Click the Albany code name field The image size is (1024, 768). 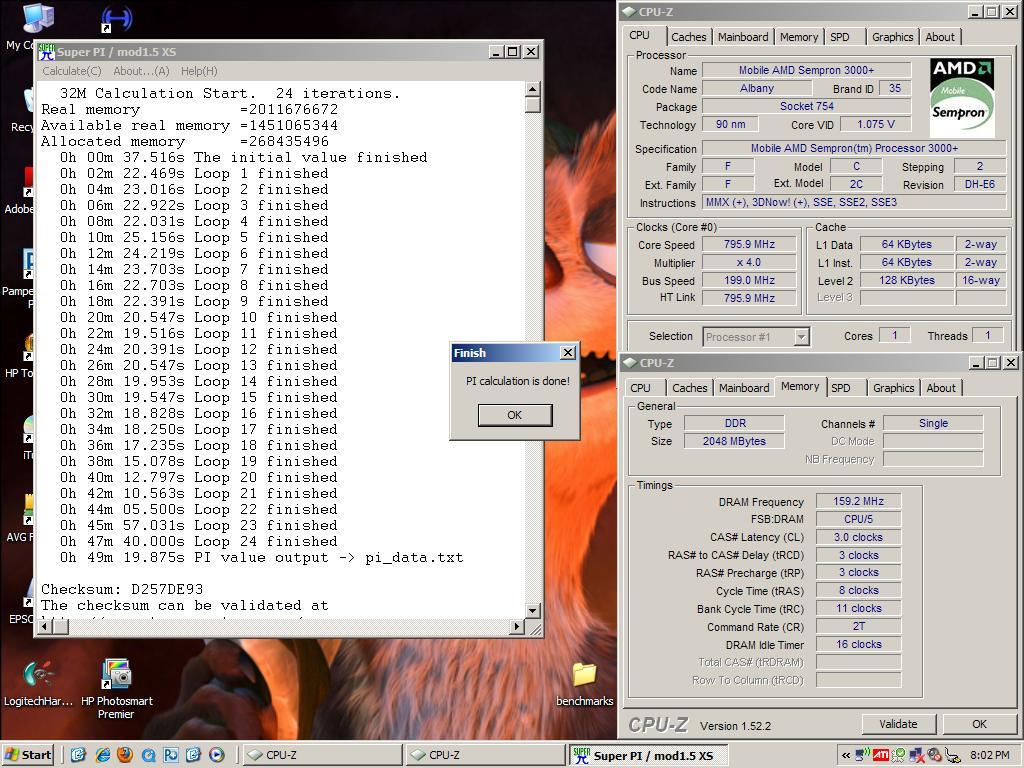point(756,88)
